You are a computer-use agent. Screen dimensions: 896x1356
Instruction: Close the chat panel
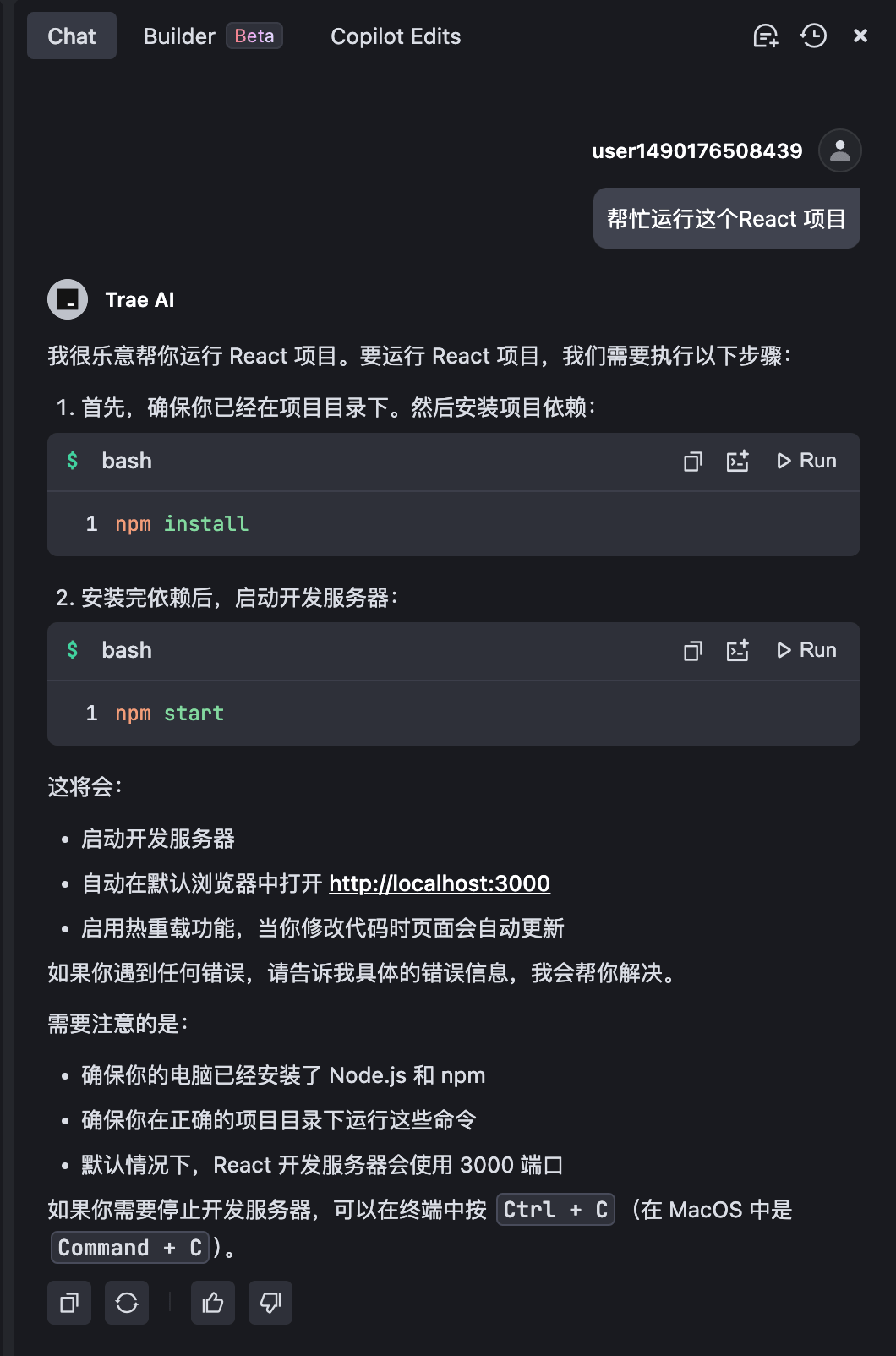tap(860, 36)
